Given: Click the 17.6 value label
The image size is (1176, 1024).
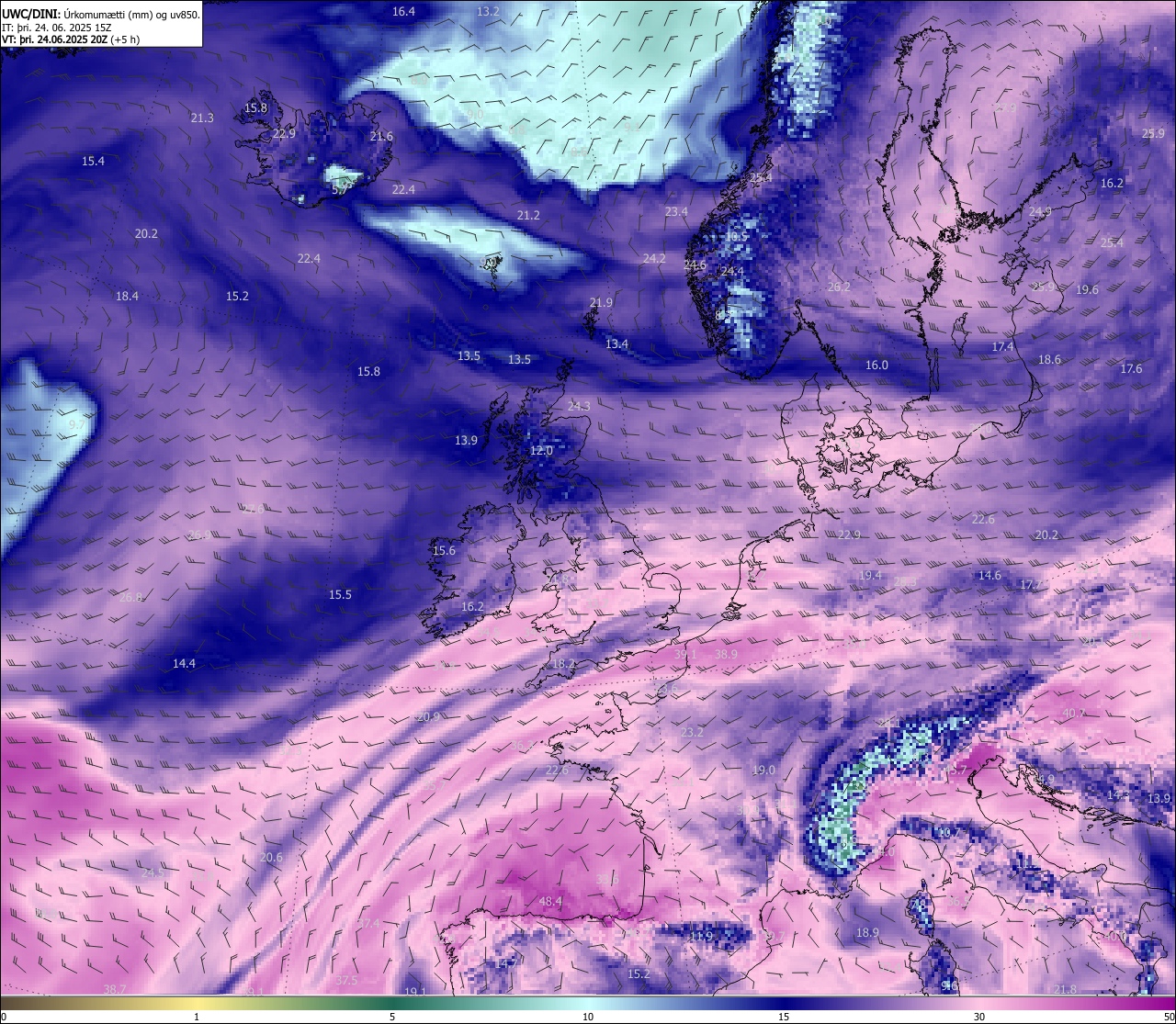Looking at the screenshot, I should pos(1131,368).
